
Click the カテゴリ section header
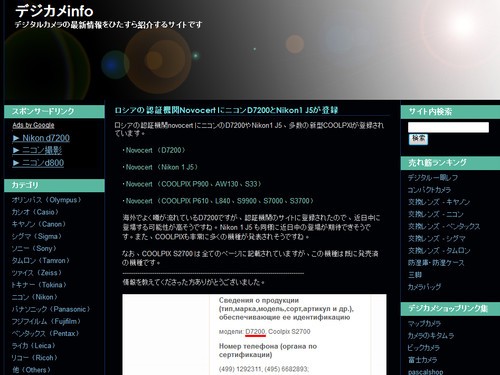point(54,185)
